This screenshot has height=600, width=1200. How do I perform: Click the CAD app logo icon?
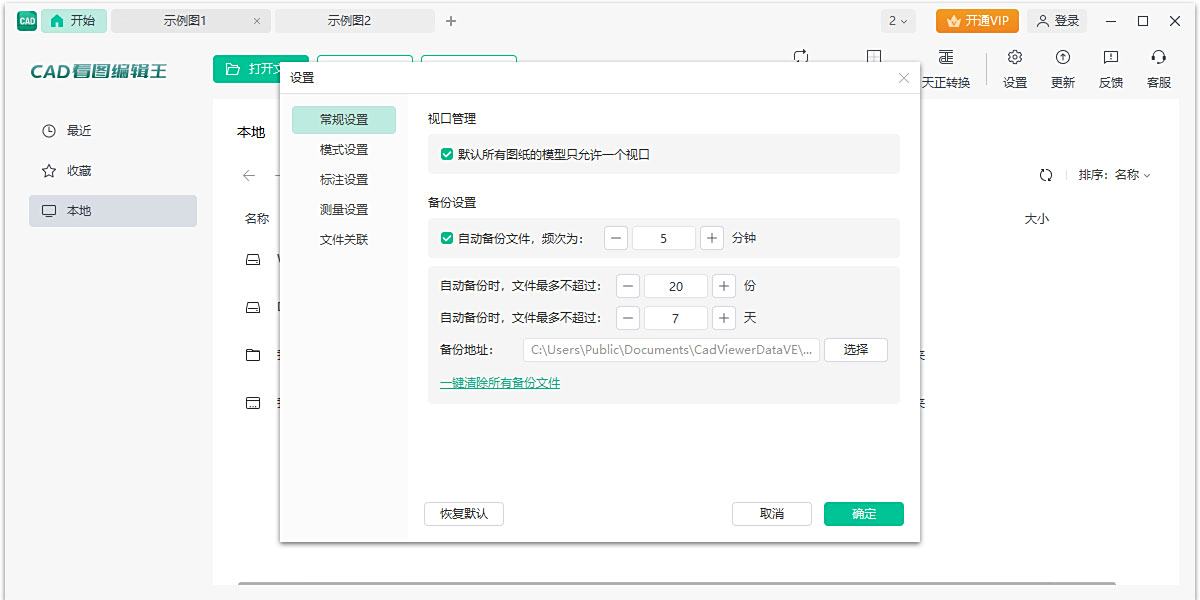(x=27, y=20)
